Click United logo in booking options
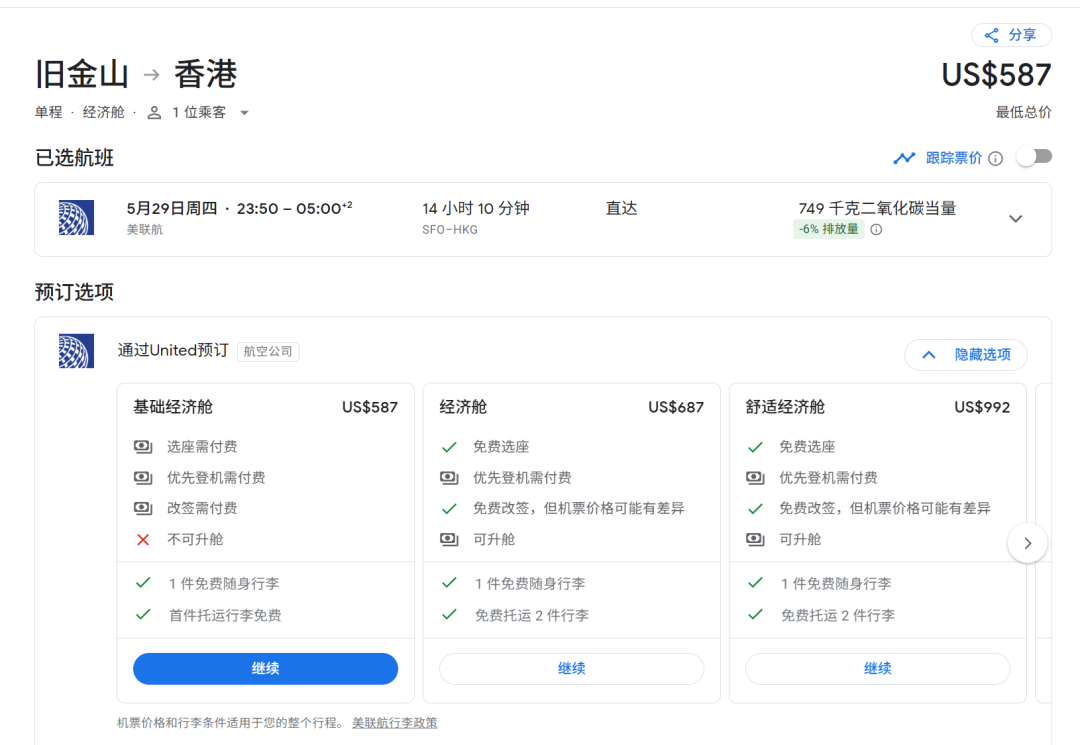This screenshot has height=745, width=1080. click(76, 351)
